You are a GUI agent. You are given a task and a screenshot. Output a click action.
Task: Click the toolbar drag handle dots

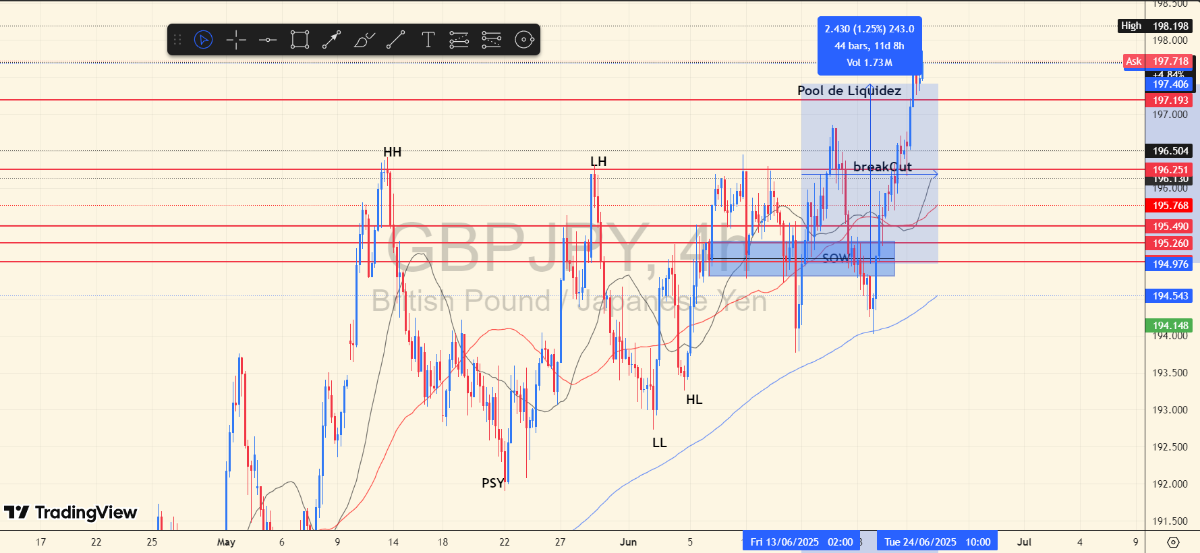click(x=178, y=40)
